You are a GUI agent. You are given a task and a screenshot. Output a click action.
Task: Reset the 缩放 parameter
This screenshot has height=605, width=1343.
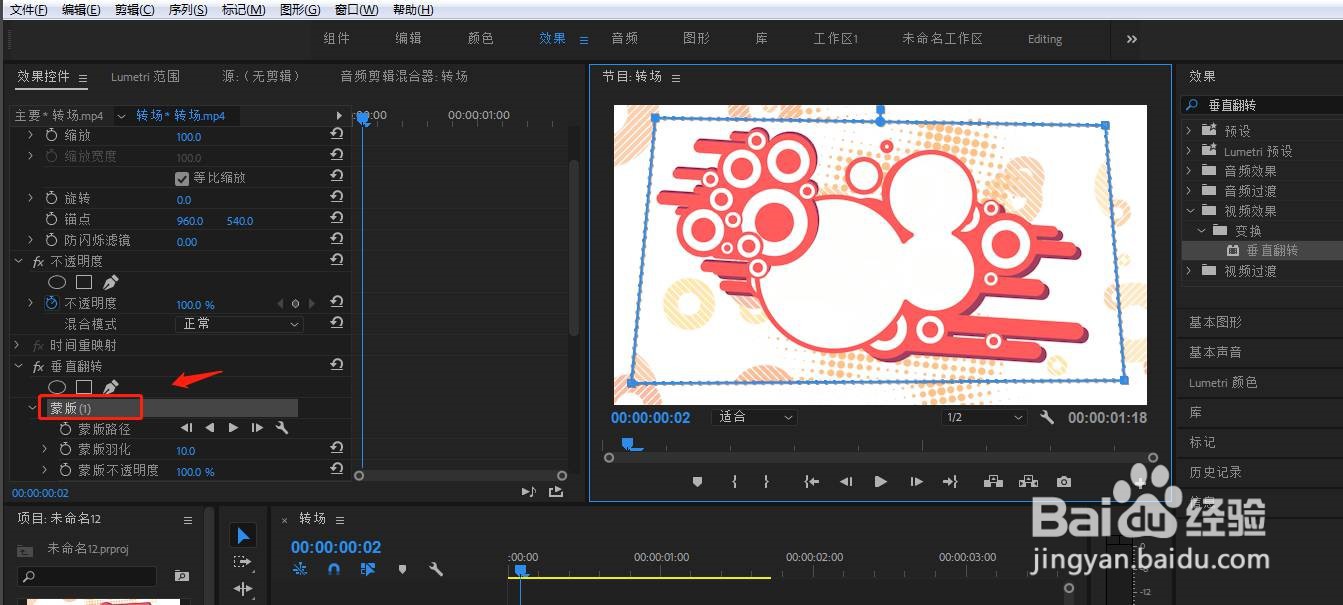pyautogui.click(x=337, y=135)
